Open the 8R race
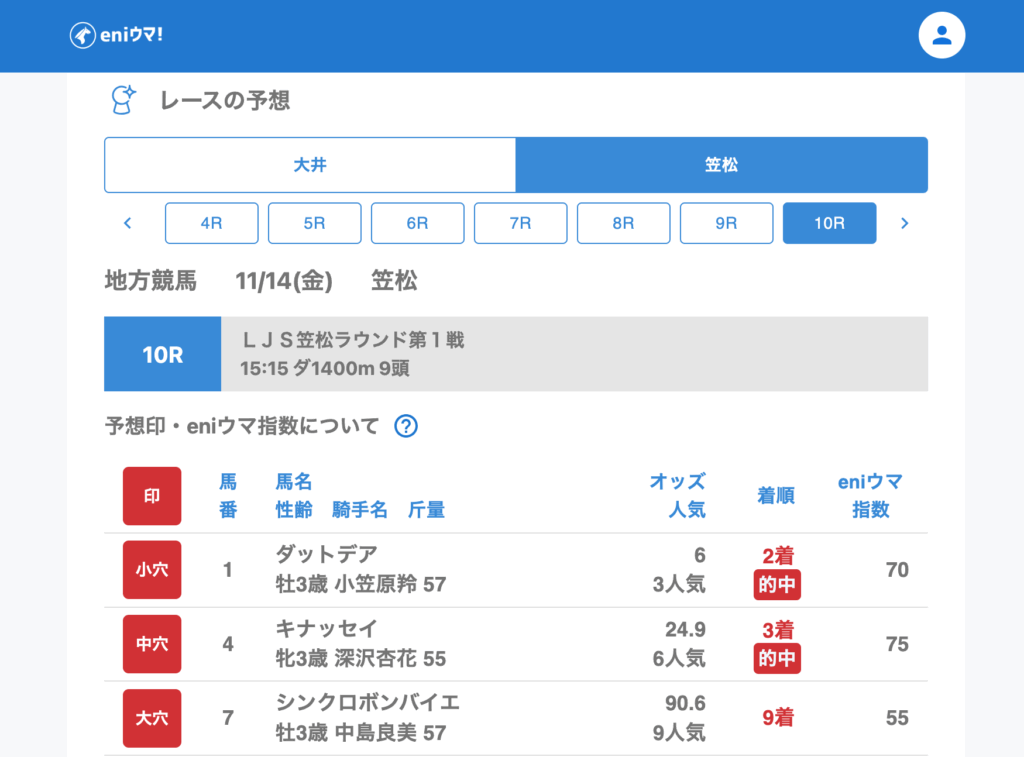The image size is (1024, 757). point(623,223)
